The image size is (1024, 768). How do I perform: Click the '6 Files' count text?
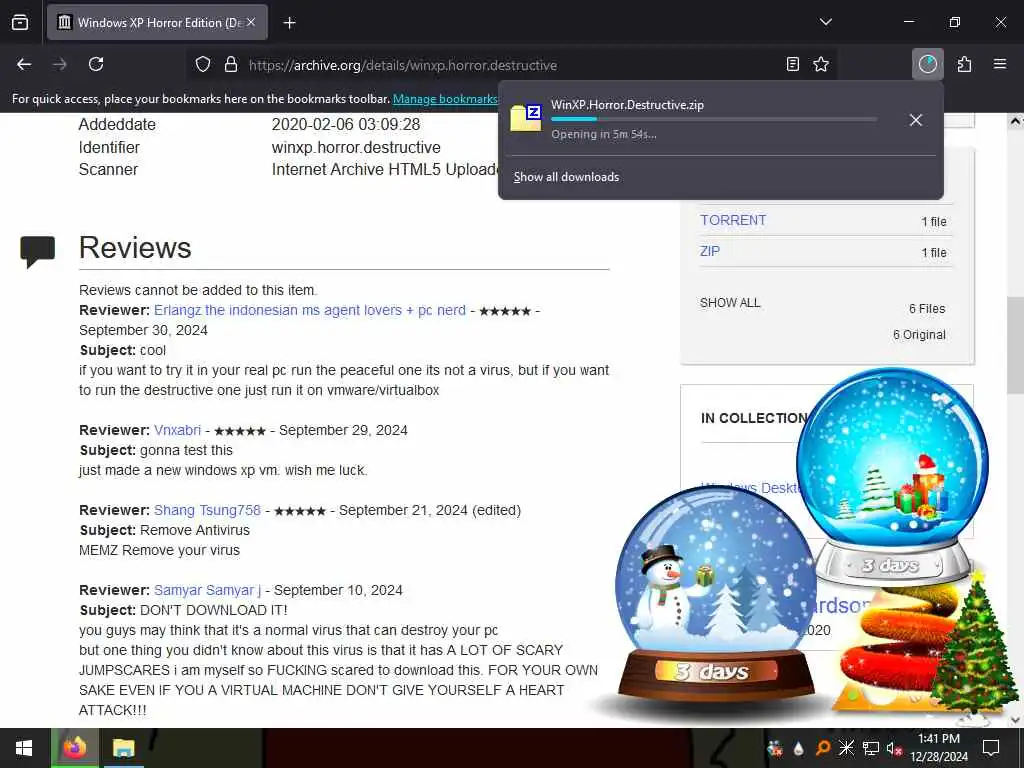927,309
